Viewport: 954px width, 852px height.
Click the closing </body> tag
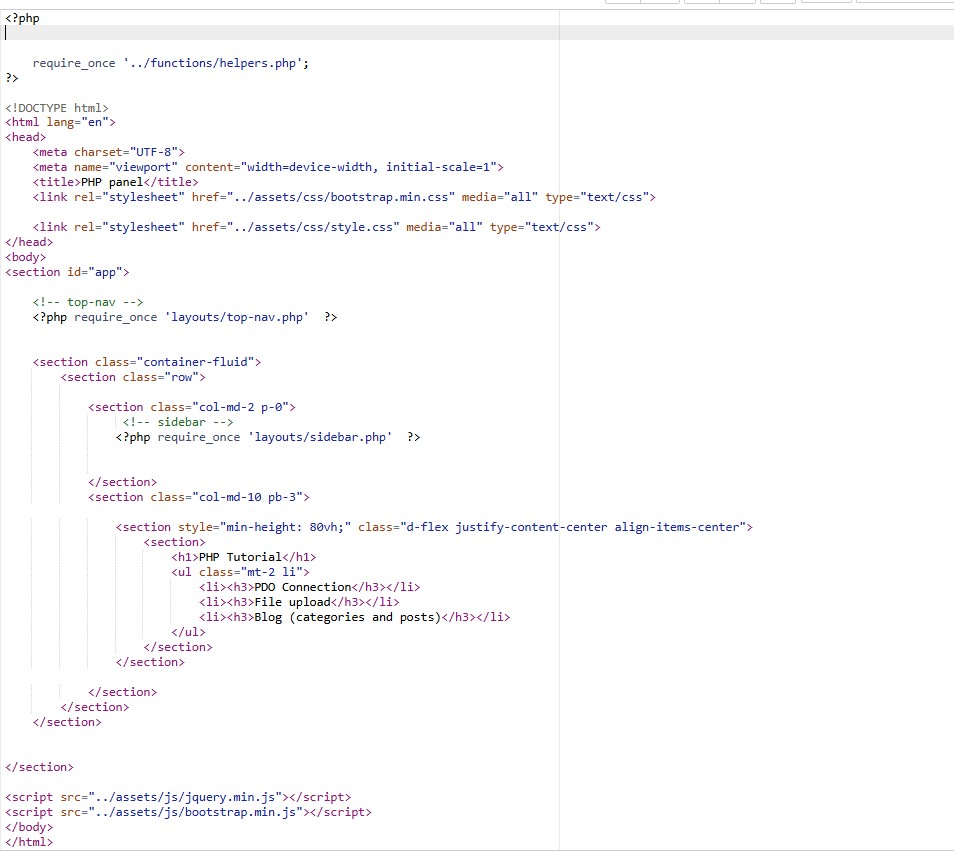click(x=29, y=827)
